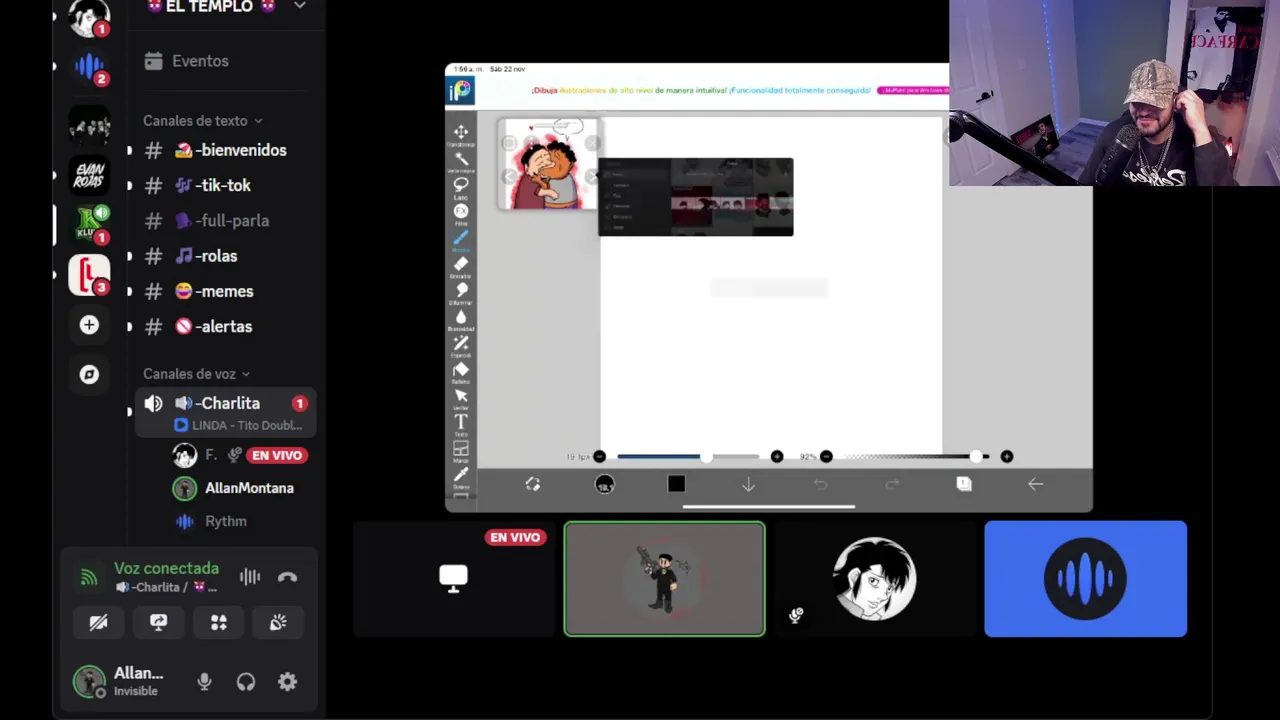The width and height of the screenshot is (1280, 720).
Task: Click the redo arrow in ibisPaint
Action: point(892,484)
